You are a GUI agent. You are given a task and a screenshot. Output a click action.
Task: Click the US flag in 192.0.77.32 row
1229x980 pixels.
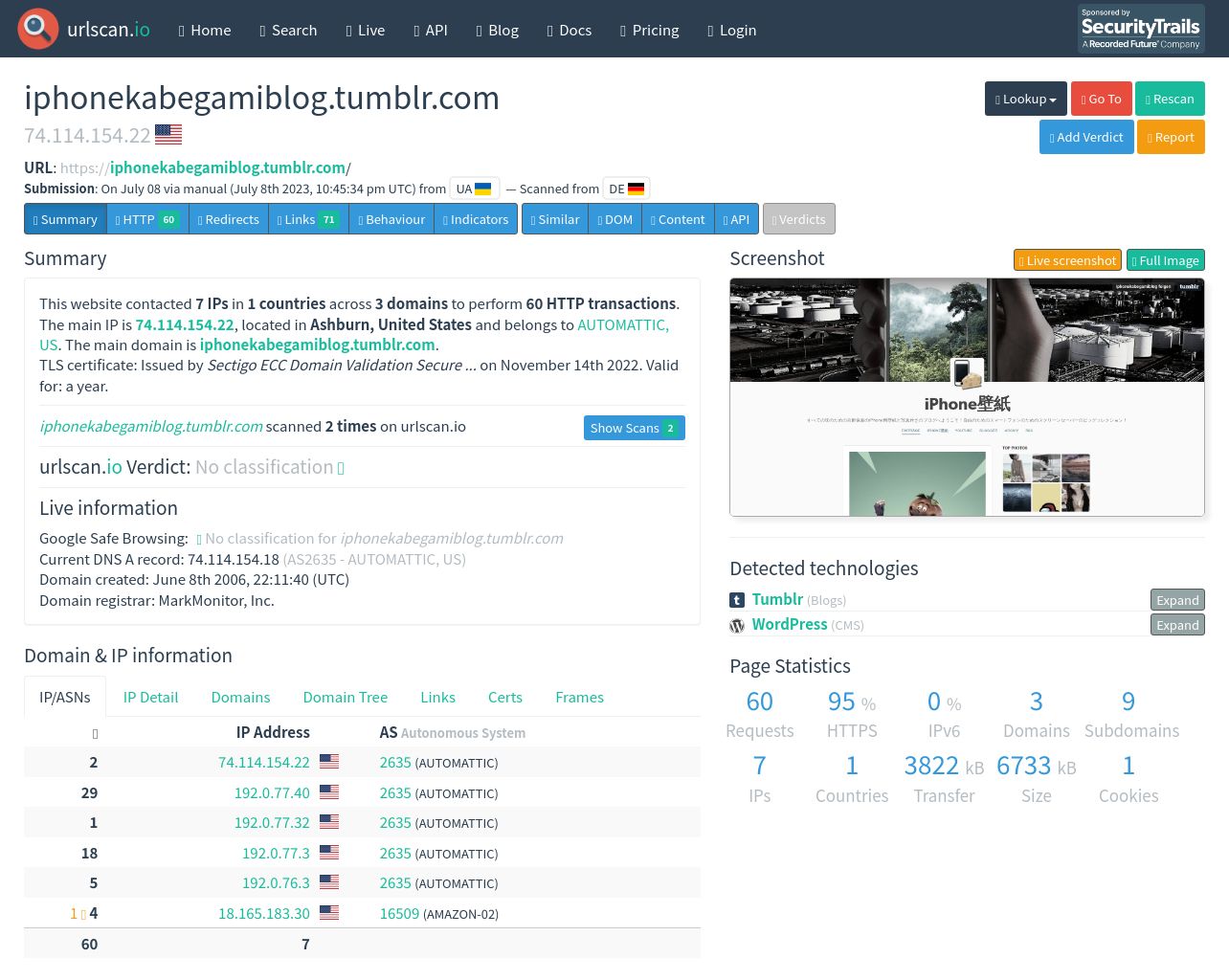[329, 822]
